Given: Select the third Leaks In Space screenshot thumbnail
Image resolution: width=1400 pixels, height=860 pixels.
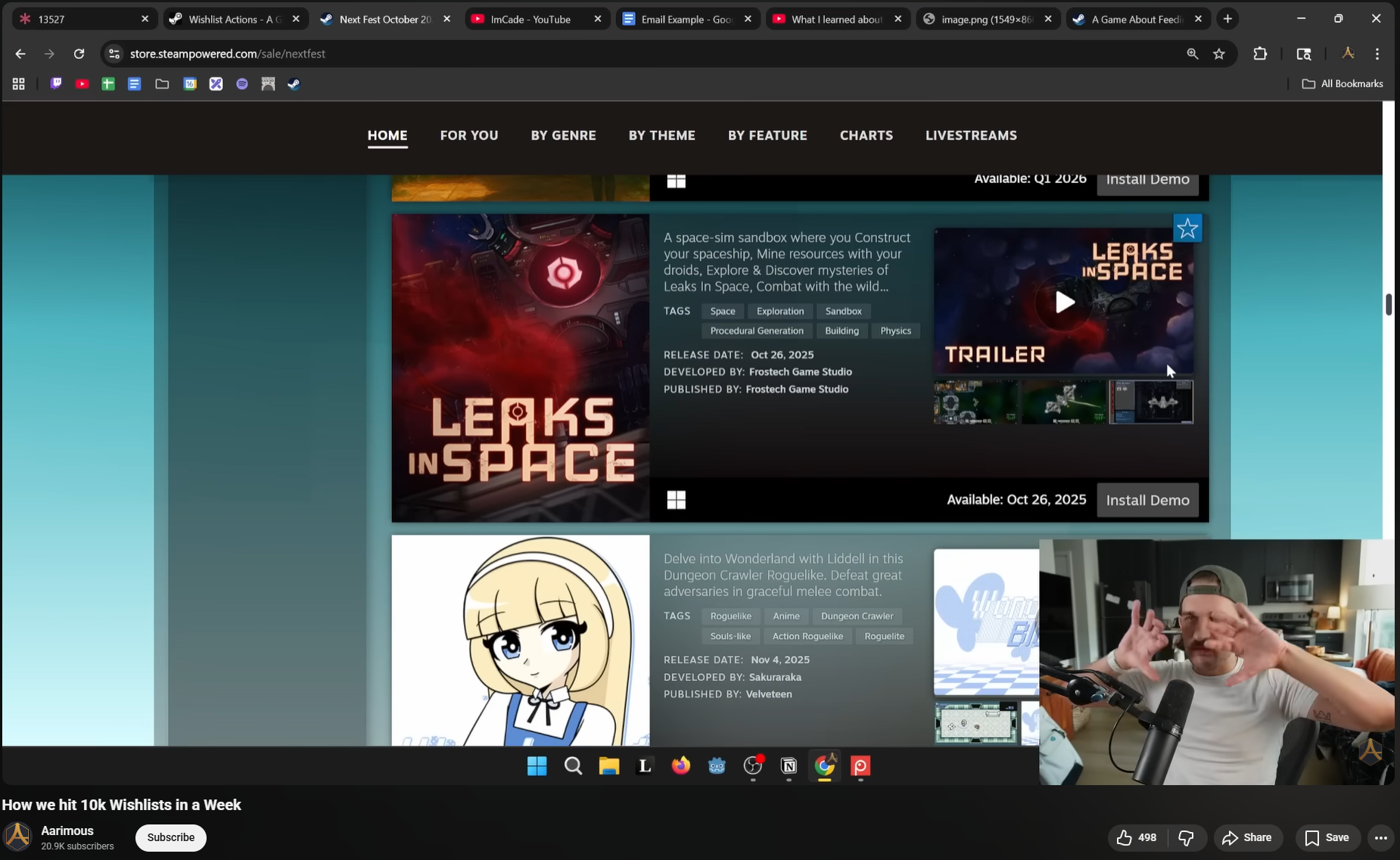Looking at the screenshot, I should 1150,402.
